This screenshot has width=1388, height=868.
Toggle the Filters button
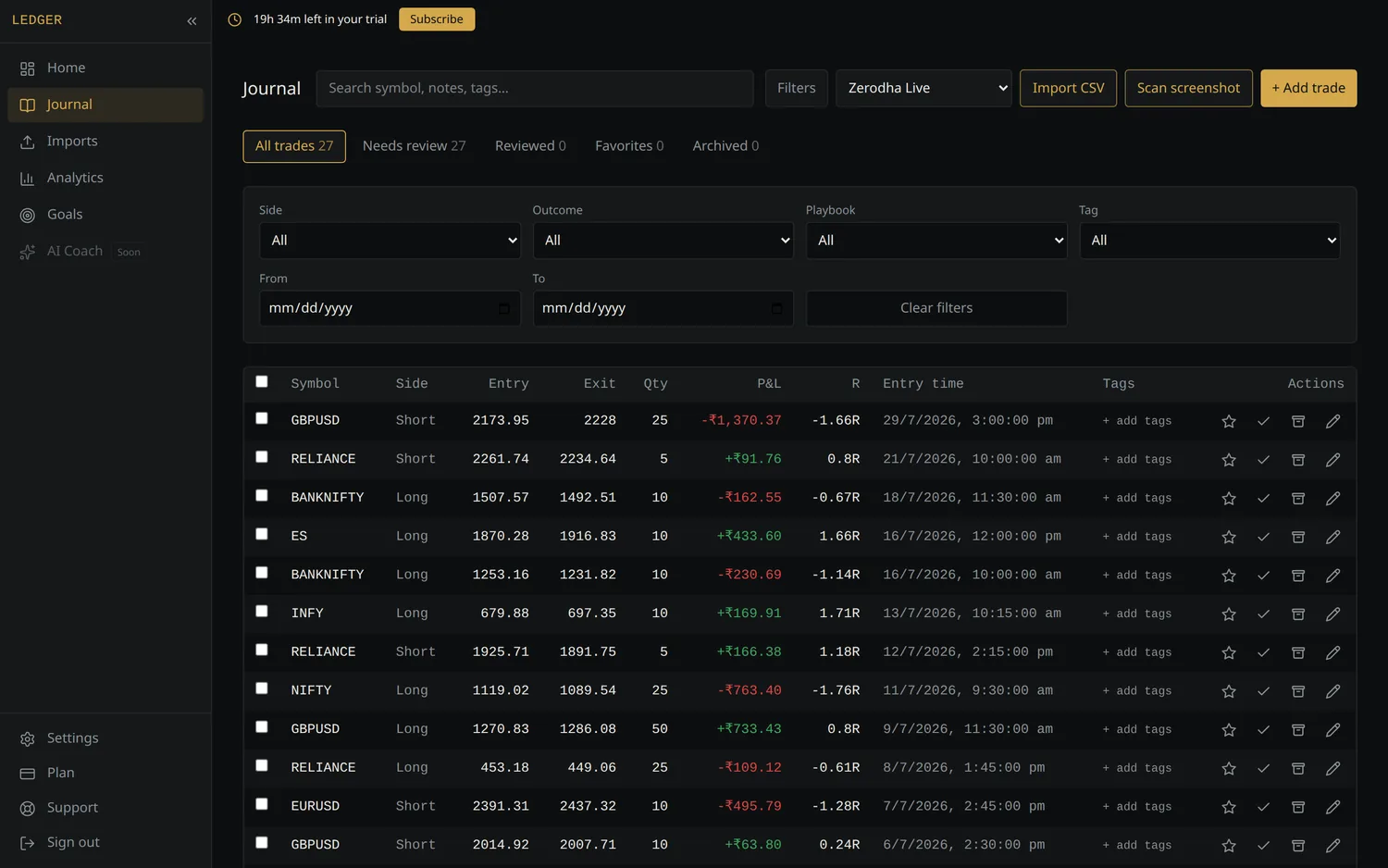796,88
